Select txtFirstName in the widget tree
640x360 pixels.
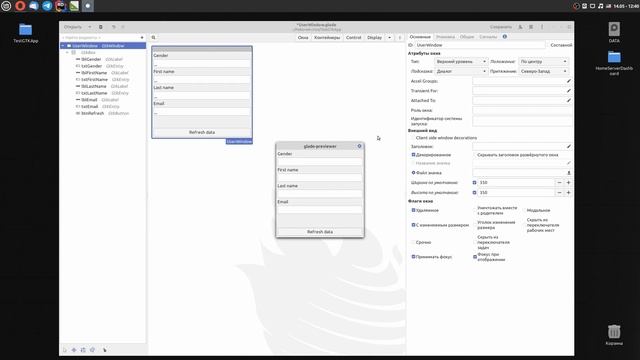pyautogui.click(x=102, y=80)
